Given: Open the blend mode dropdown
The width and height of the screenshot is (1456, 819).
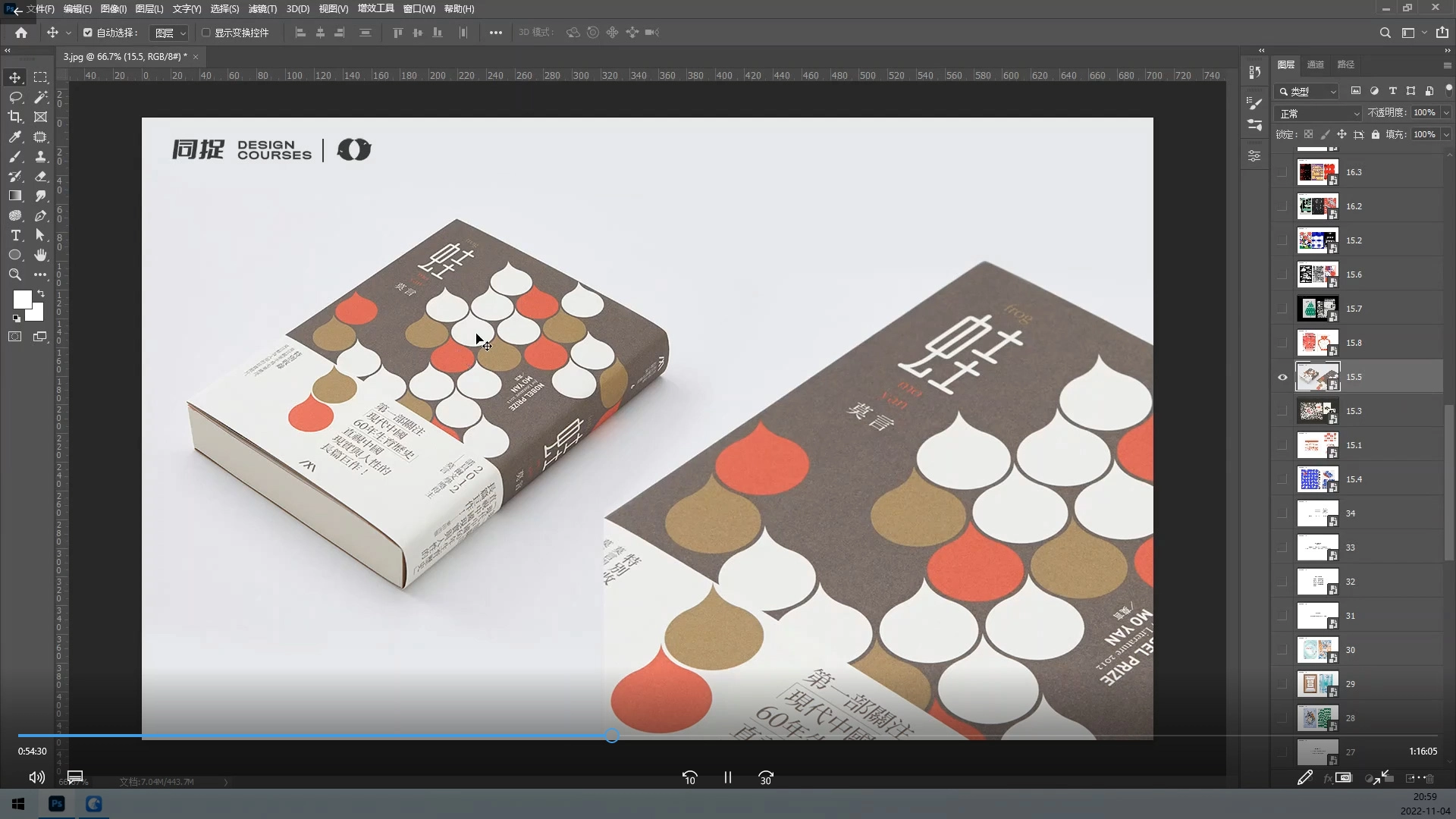Looking at the screenshot, I should (1319, 113).
